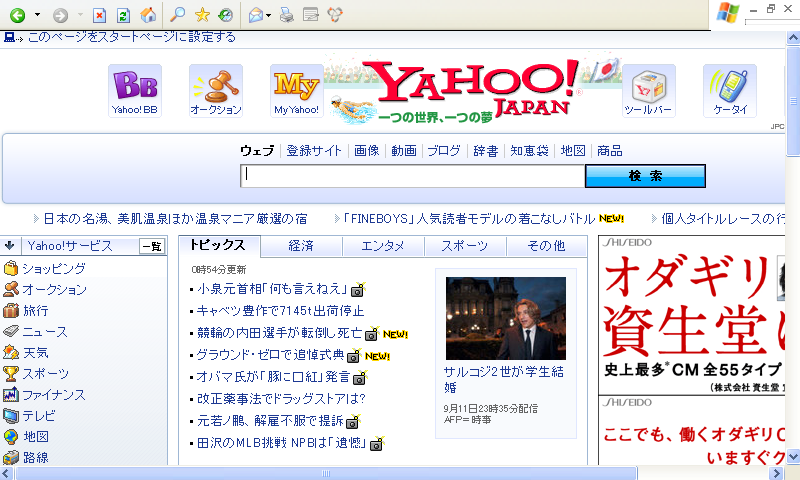Switch to the 経済 news tab
800x480 pixels.
click(301, 246)
